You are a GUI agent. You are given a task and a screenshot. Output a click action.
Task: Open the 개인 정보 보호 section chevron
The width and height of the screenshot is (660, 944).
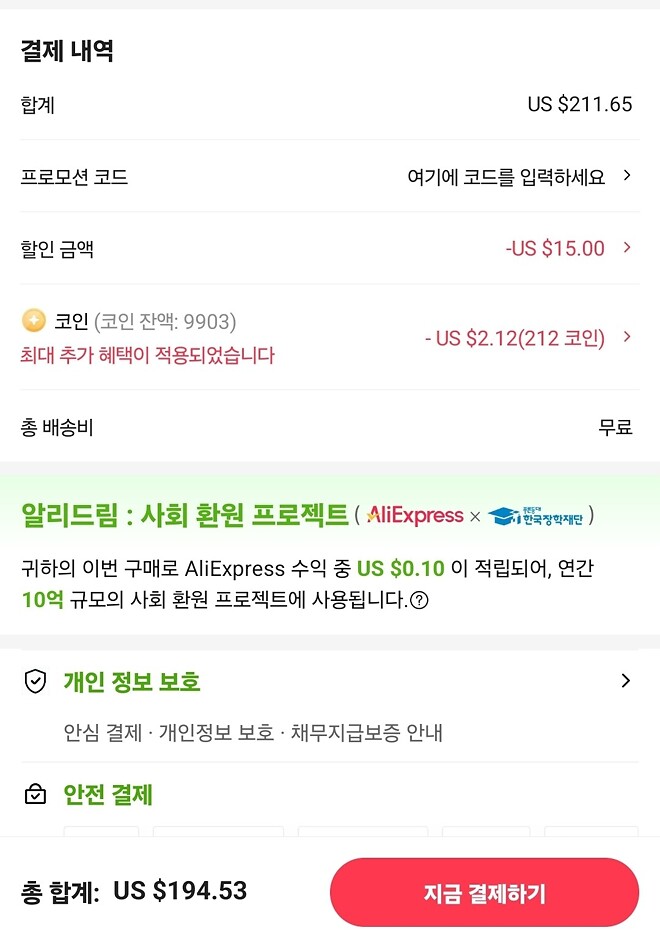[627, 680]
